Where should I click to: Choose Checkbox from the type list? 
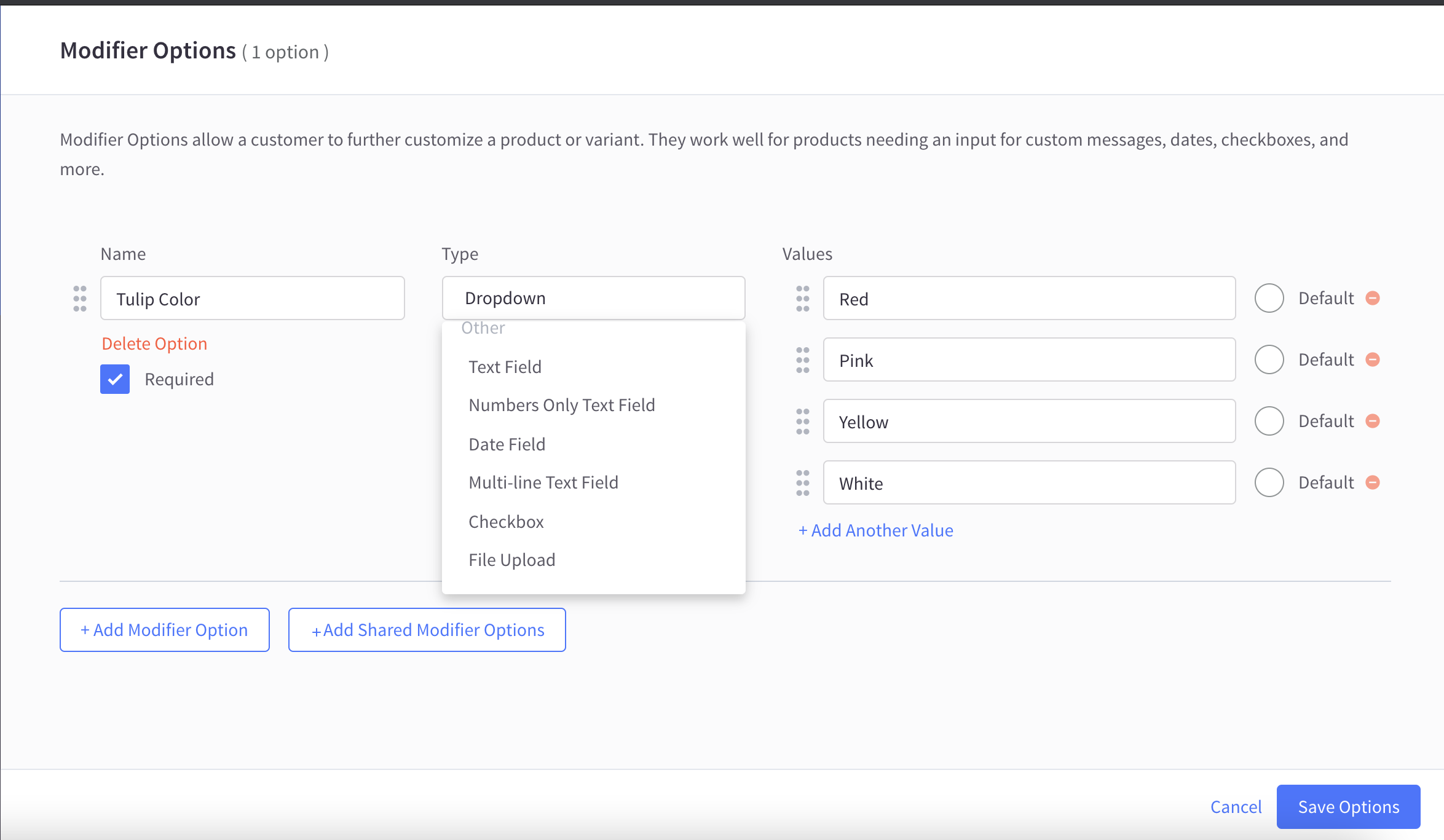[x=593, y=522]
